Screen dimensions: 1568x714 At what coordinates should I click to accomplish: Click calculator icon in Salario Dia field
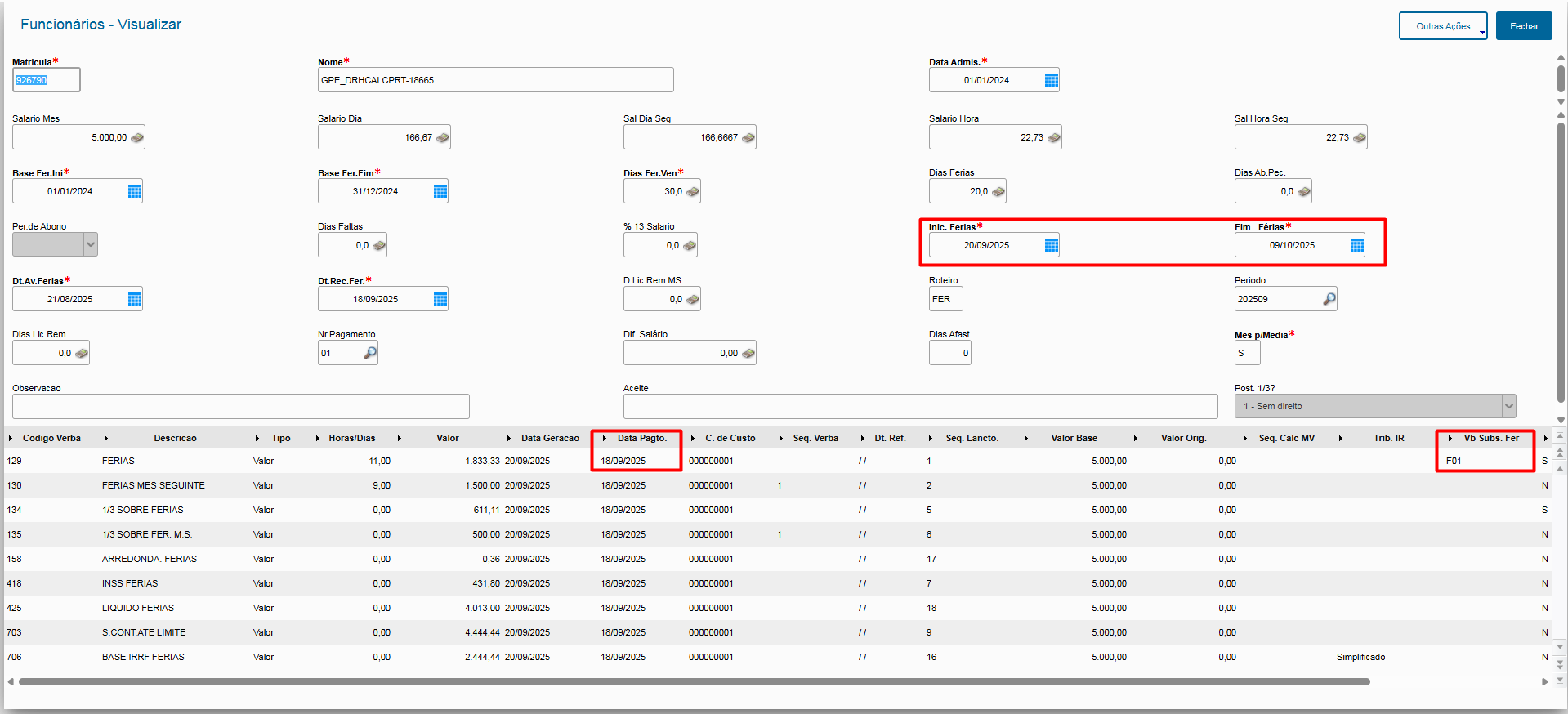(x=443, y=137)
